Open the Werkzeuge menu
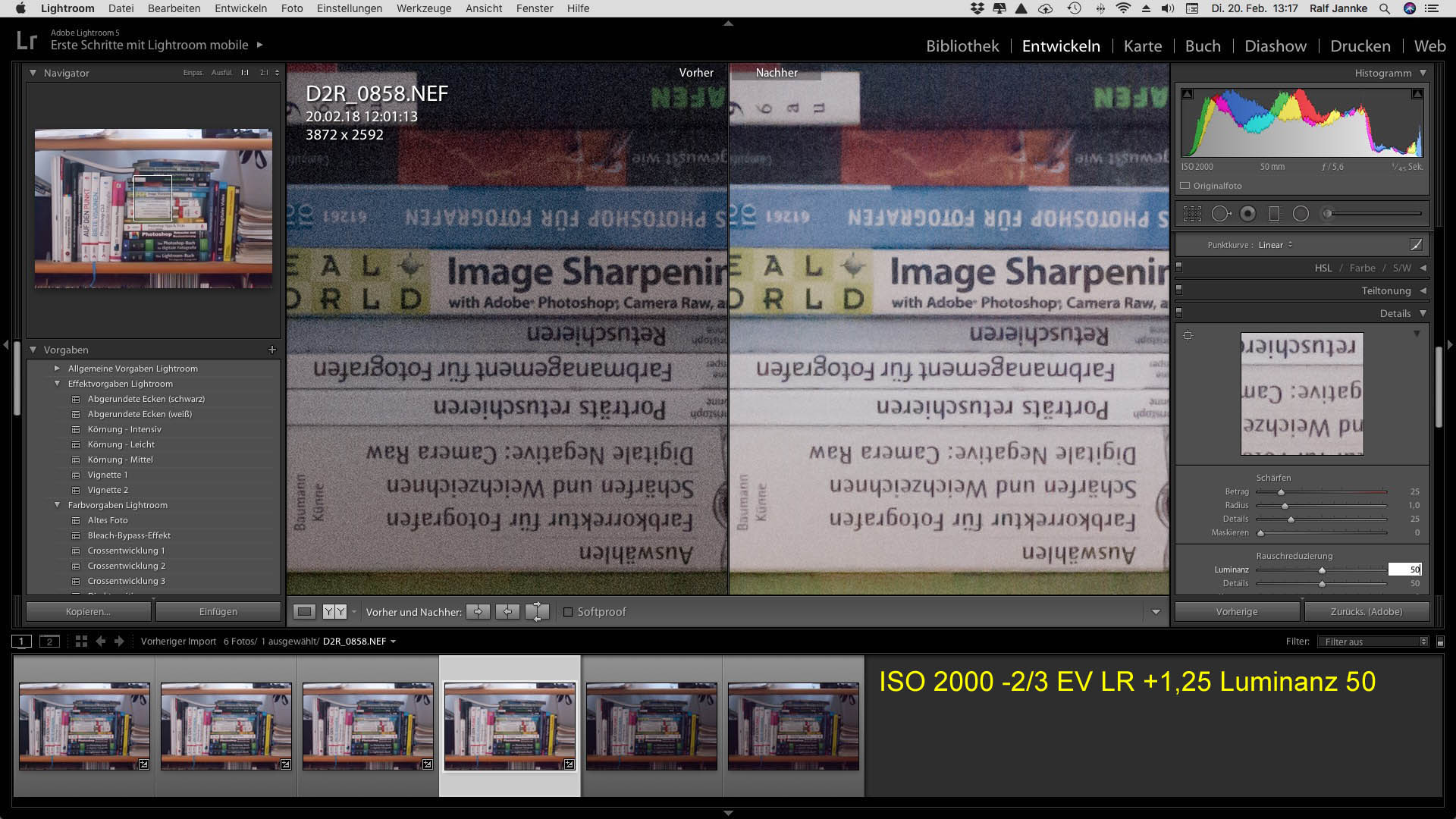This screenshot has width=1456, height=819. [x=424, y=8]
